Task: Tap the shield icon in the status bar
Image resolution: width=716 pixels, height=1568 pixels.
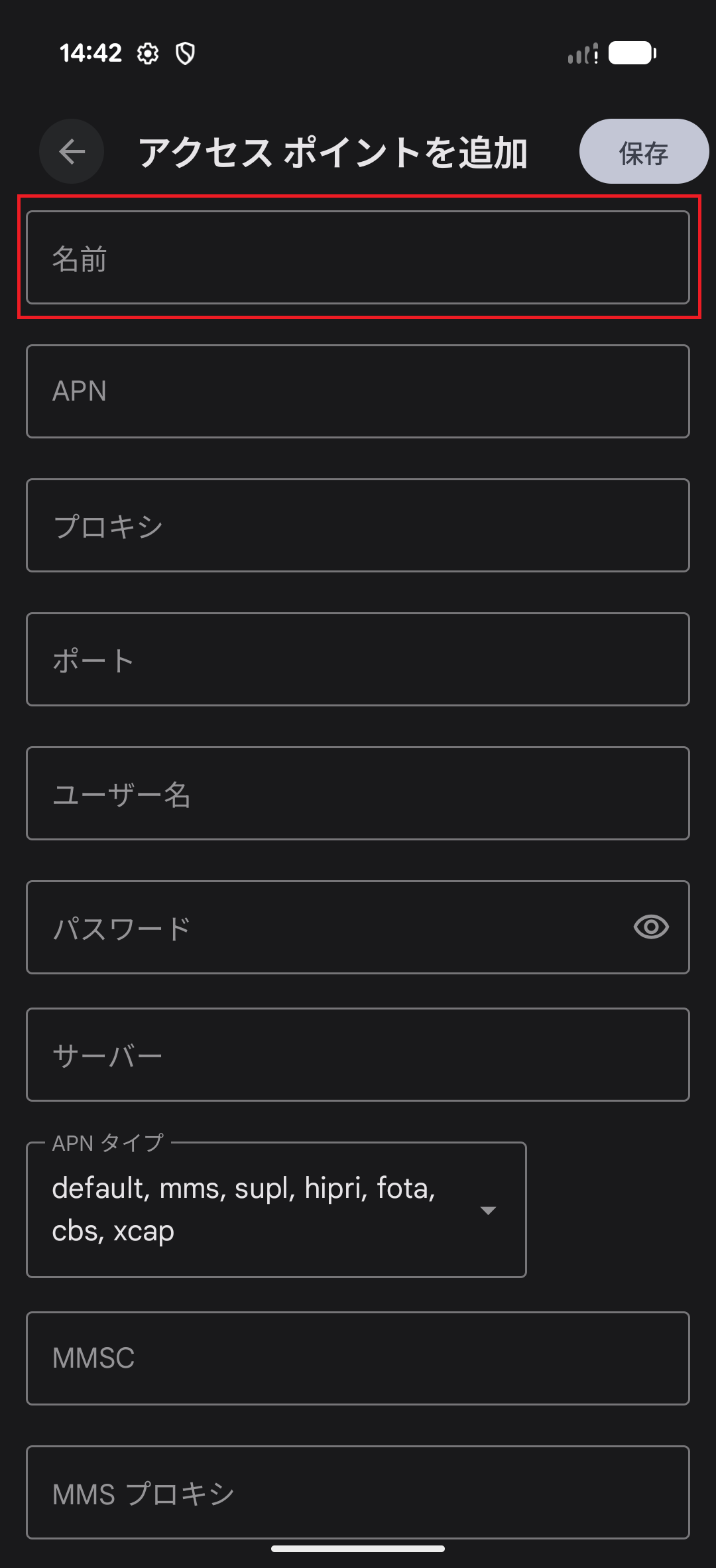Action: (186, 54)
